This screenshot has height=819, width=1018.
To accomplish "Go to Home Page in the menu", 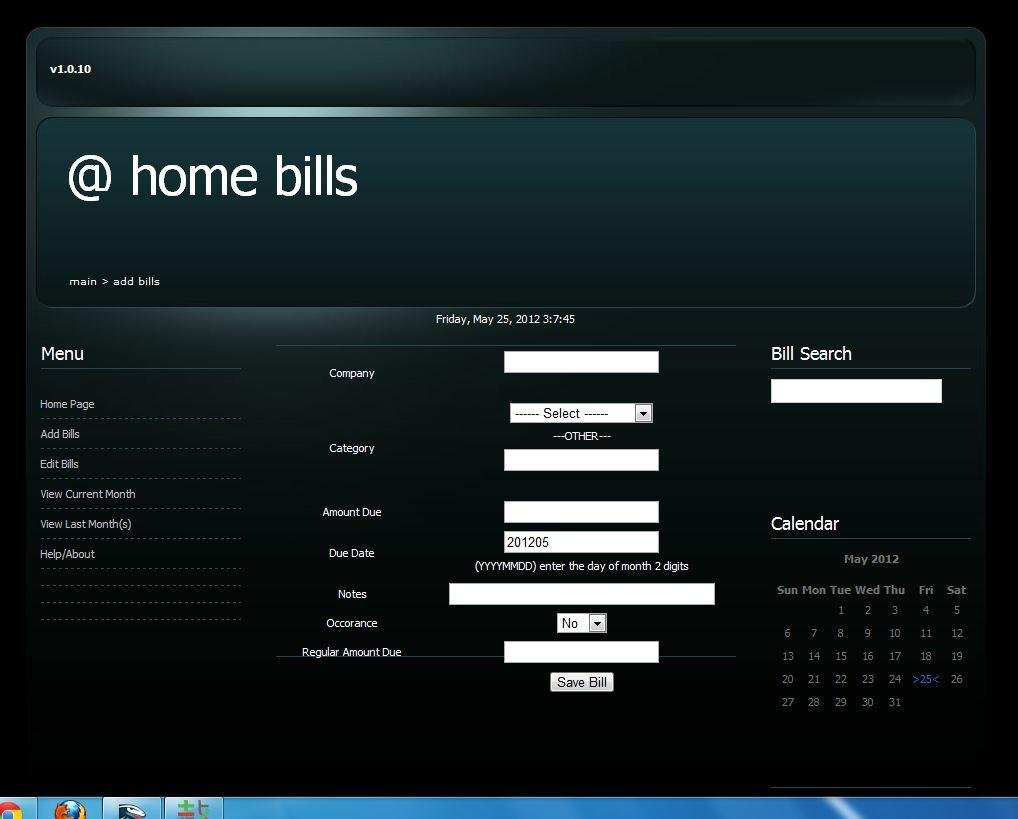I will (x=67, y=404).
